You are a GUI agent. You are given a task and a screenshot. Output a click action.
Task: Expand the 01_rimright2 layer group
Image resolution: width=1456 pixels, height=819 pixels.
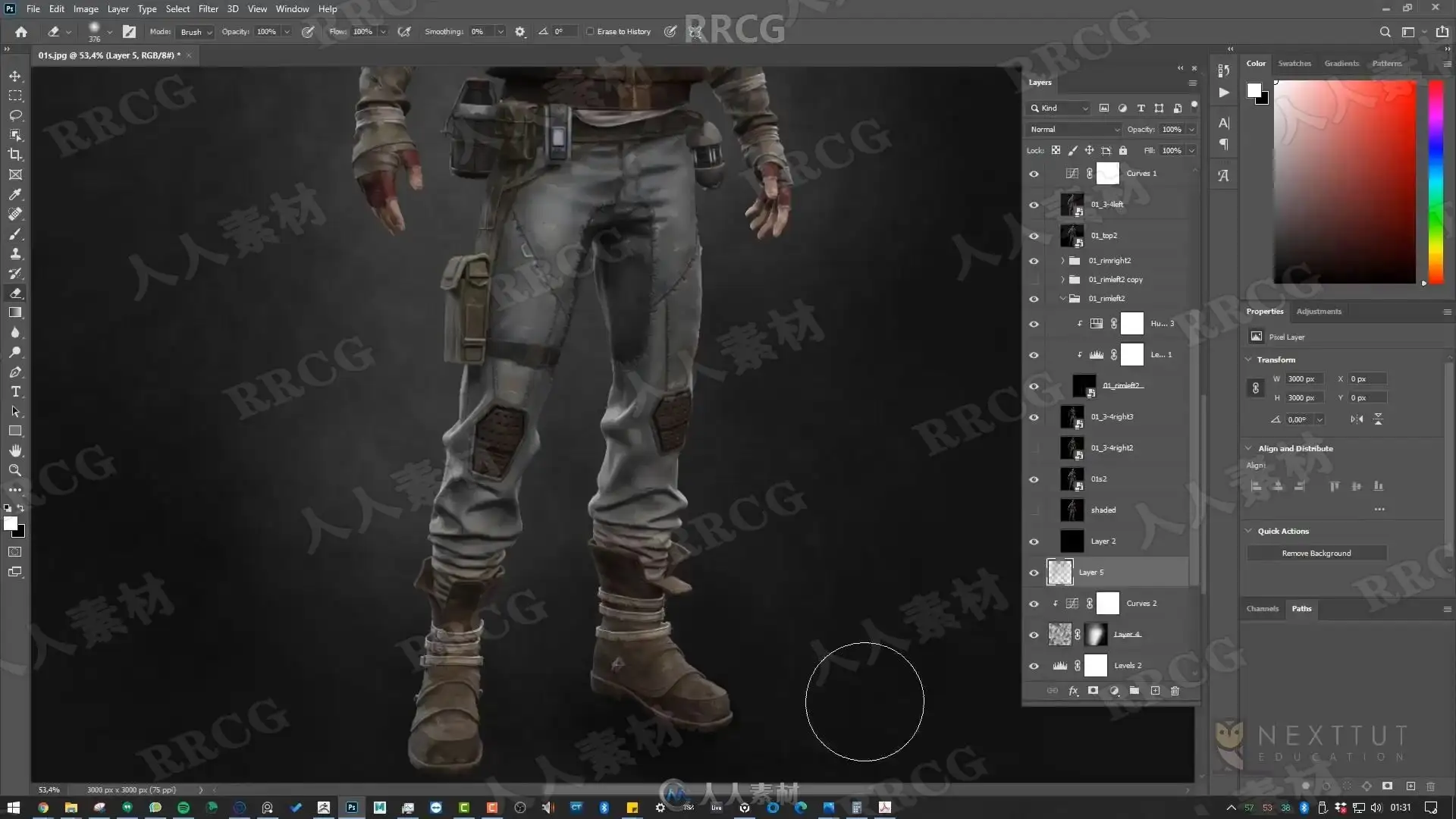click(x=1062, y=261)
